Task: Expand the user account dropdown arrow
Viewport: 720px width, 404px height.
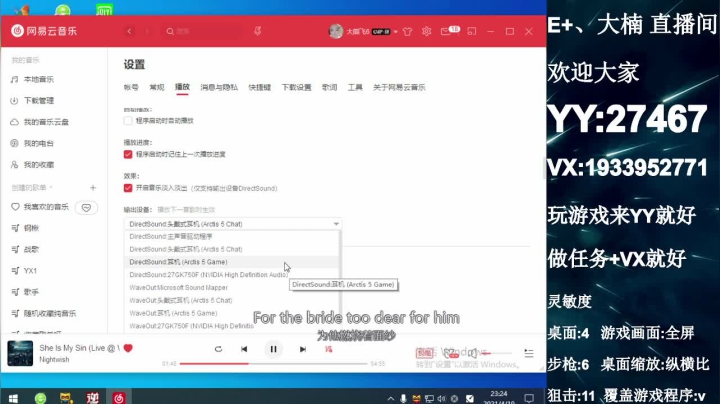Action: click(395, 32)
